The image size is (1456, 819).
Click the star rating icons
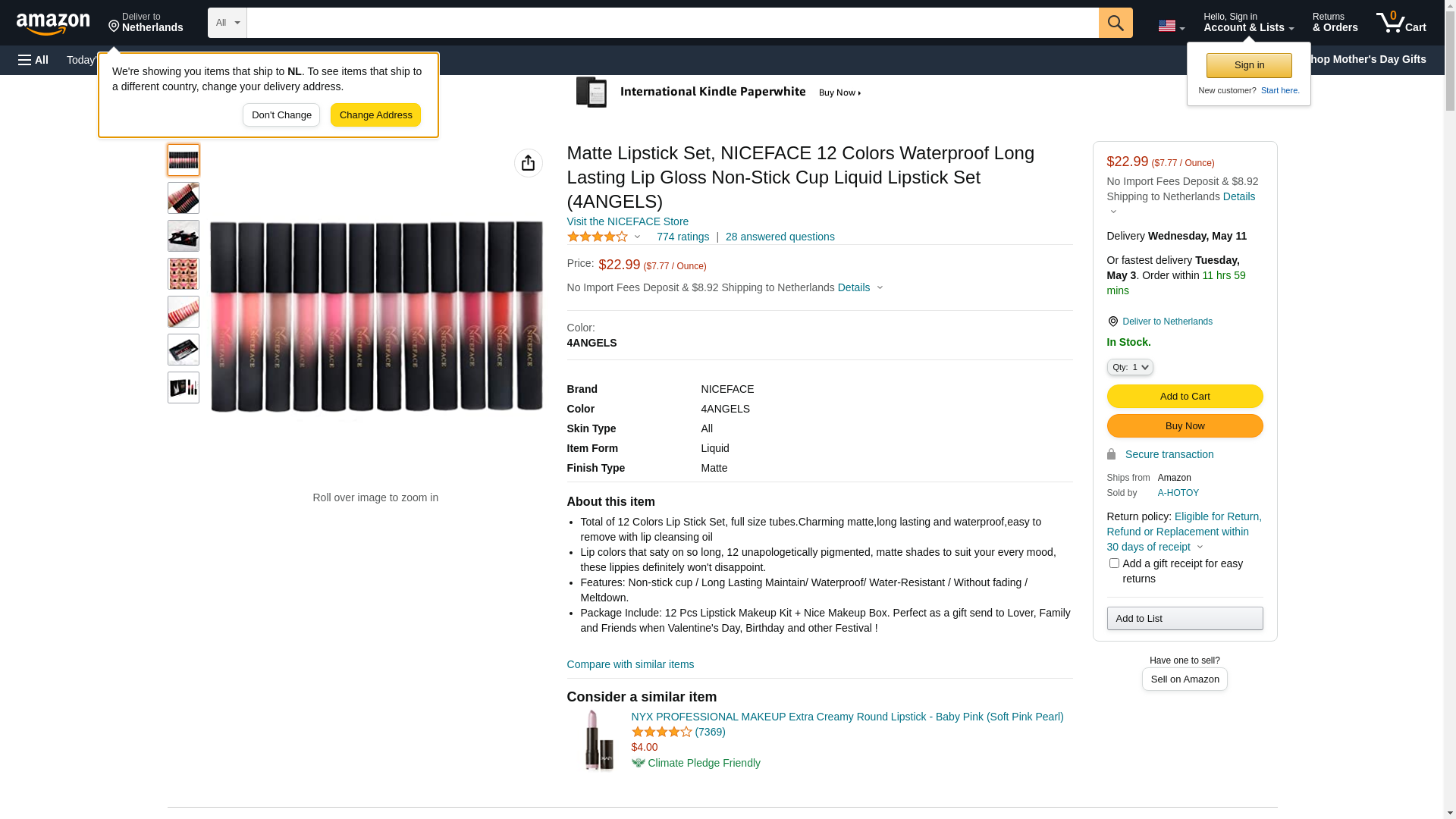[598, 237]
